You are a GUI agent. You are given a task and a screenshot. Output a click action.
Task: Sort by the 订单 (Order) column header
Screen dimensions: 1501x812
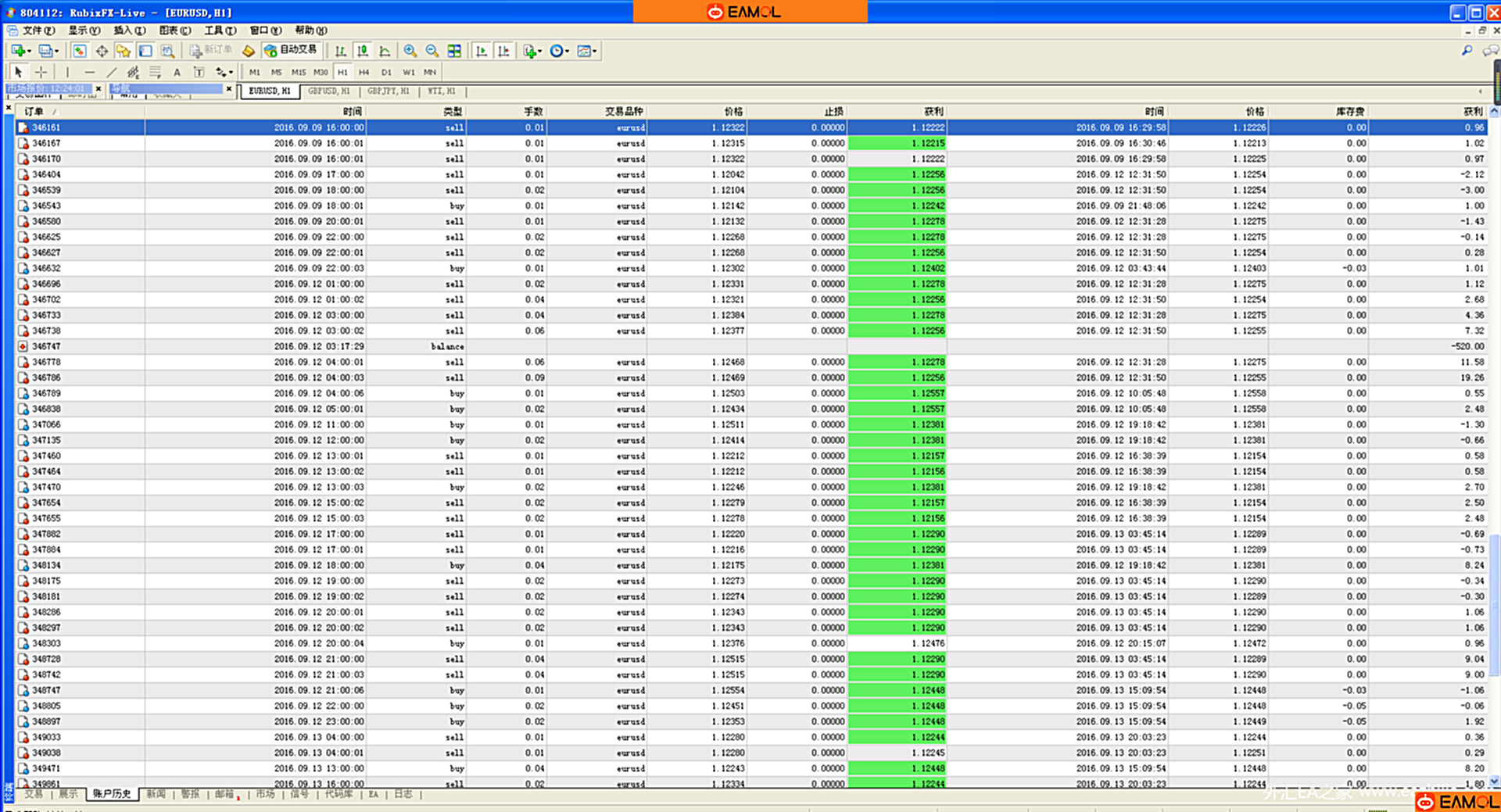coord(34,111)
